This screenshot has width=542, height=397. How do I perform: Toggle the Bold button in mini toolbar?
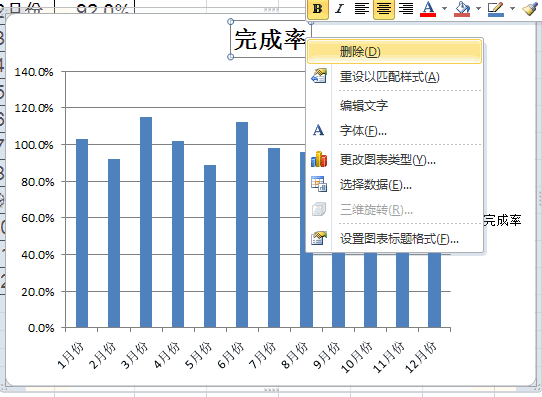[x=318, y=9]
